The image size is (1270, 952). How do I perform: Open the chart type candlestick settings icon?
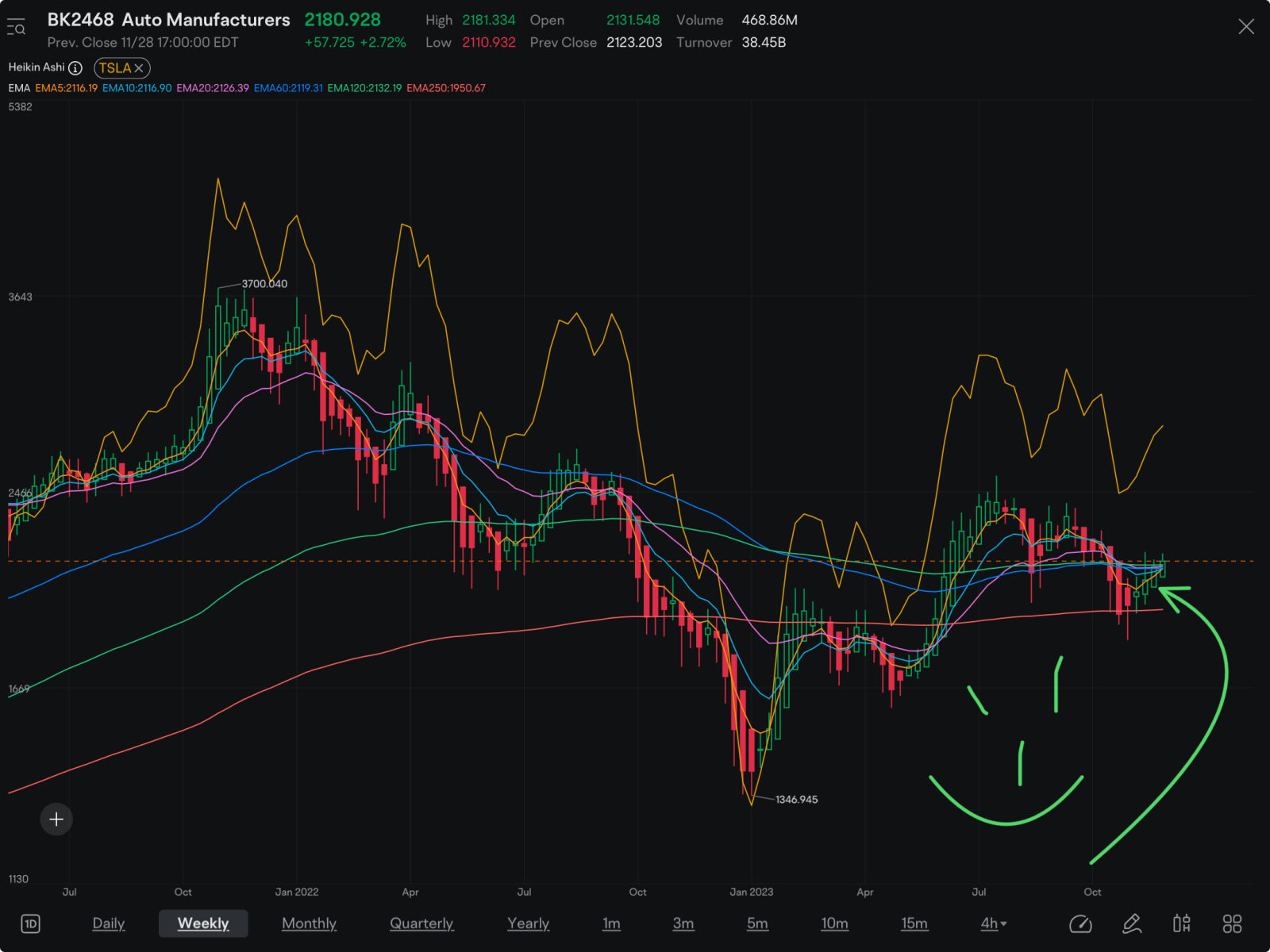1182,923
